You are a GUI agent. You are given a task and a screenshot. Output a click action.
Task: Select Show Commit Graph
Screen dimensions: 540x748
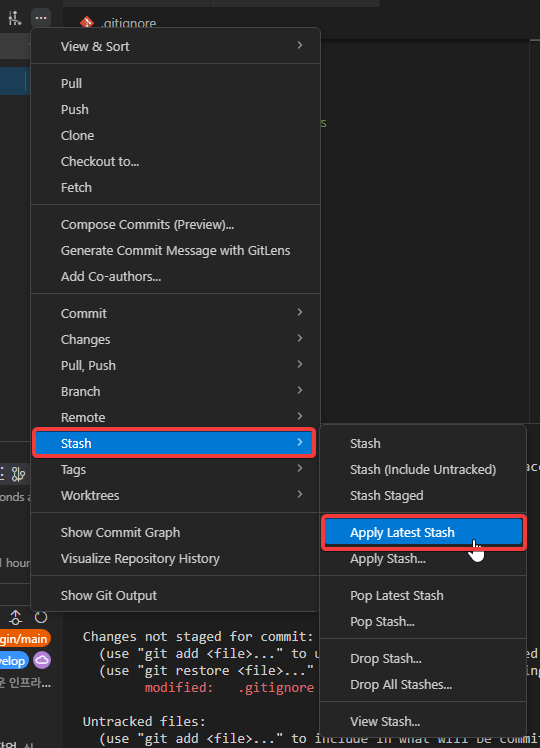click(175, 532)
